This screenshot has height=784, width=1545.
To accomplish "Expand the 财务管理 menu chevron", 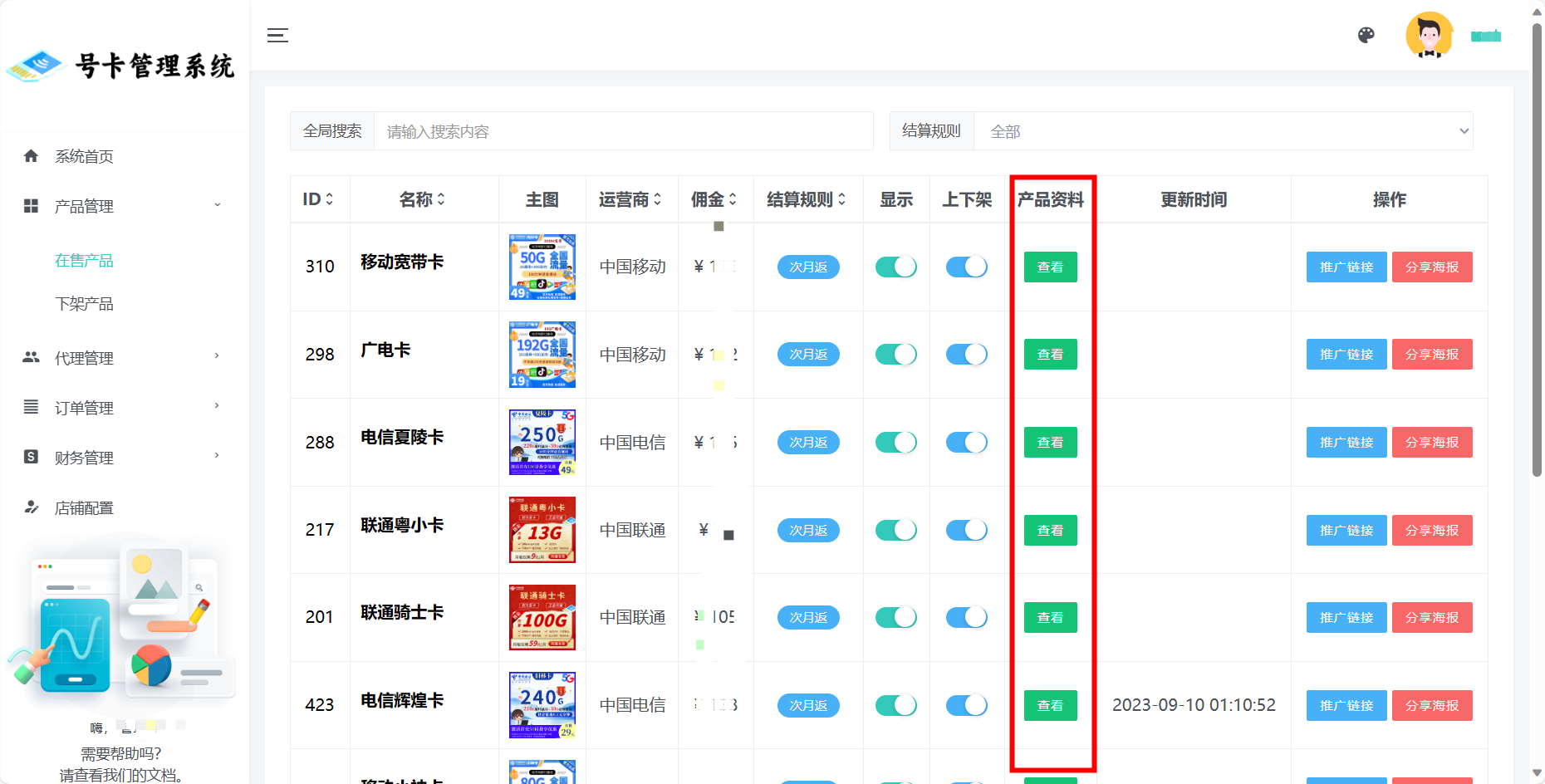I will 218,456.
